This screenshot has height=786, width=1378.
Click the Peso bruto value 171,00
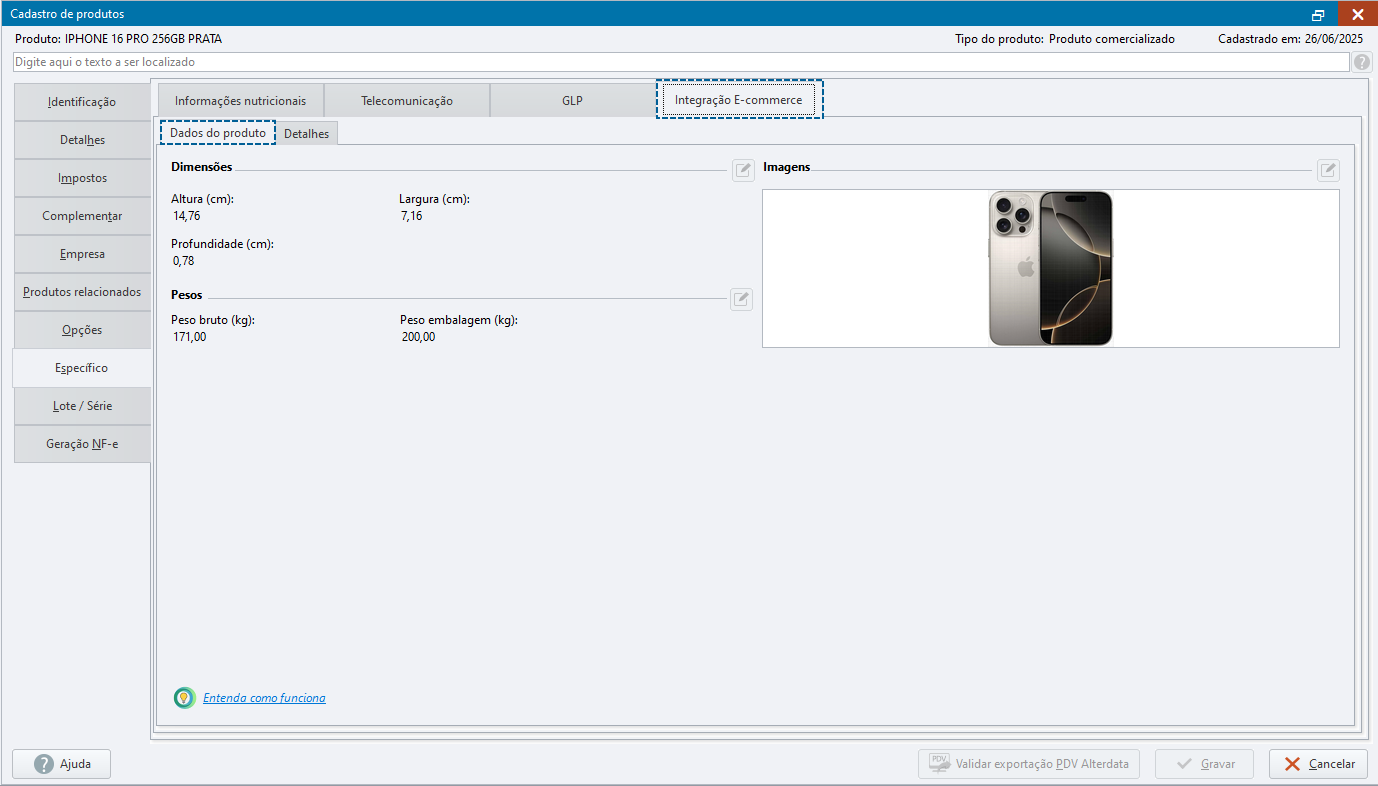point(190,337)
